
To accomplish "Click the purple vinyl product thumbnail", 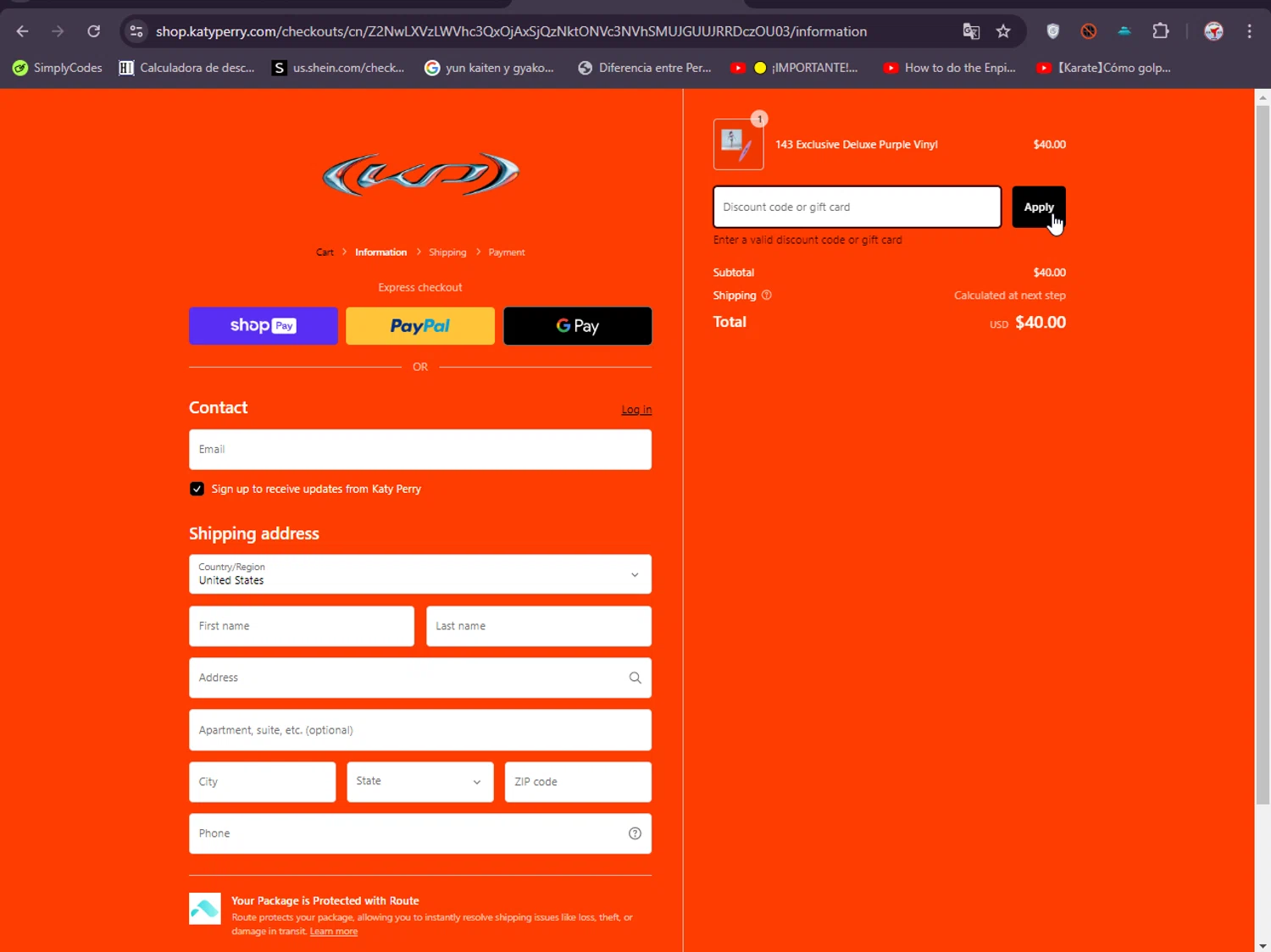I will click(x=738, y=145).
